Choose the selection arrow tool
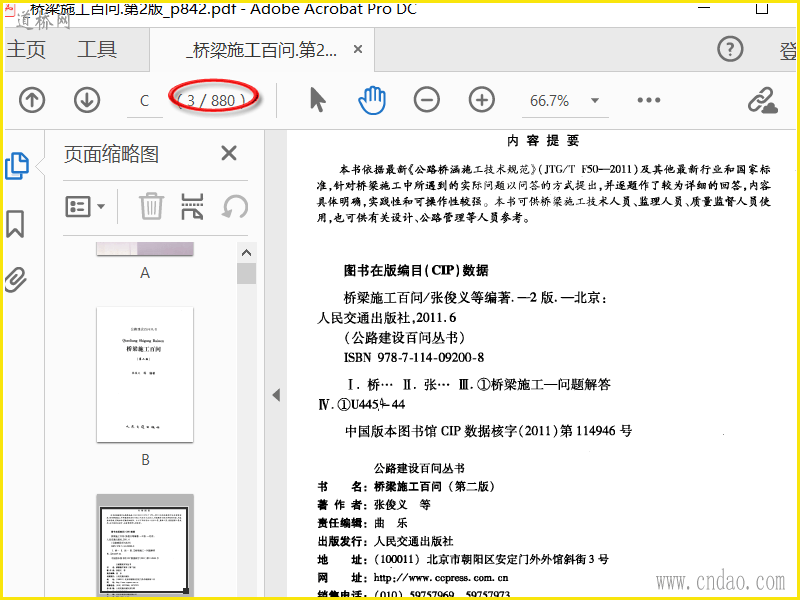This screenshot has height=600, width=800. click(317, 99)
